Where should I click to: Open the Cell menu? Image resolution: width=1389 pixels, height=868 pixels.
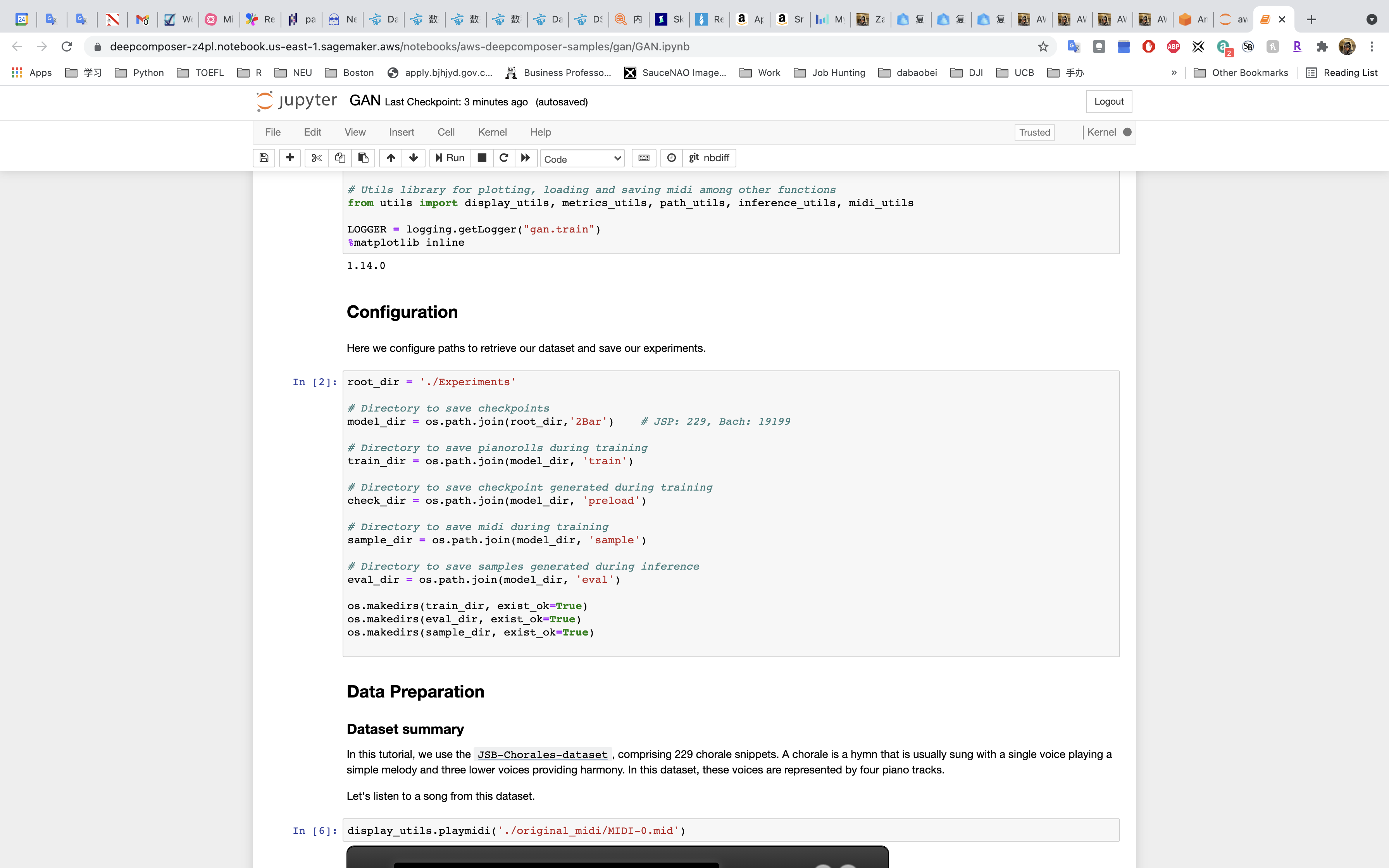tap(445, 132)
